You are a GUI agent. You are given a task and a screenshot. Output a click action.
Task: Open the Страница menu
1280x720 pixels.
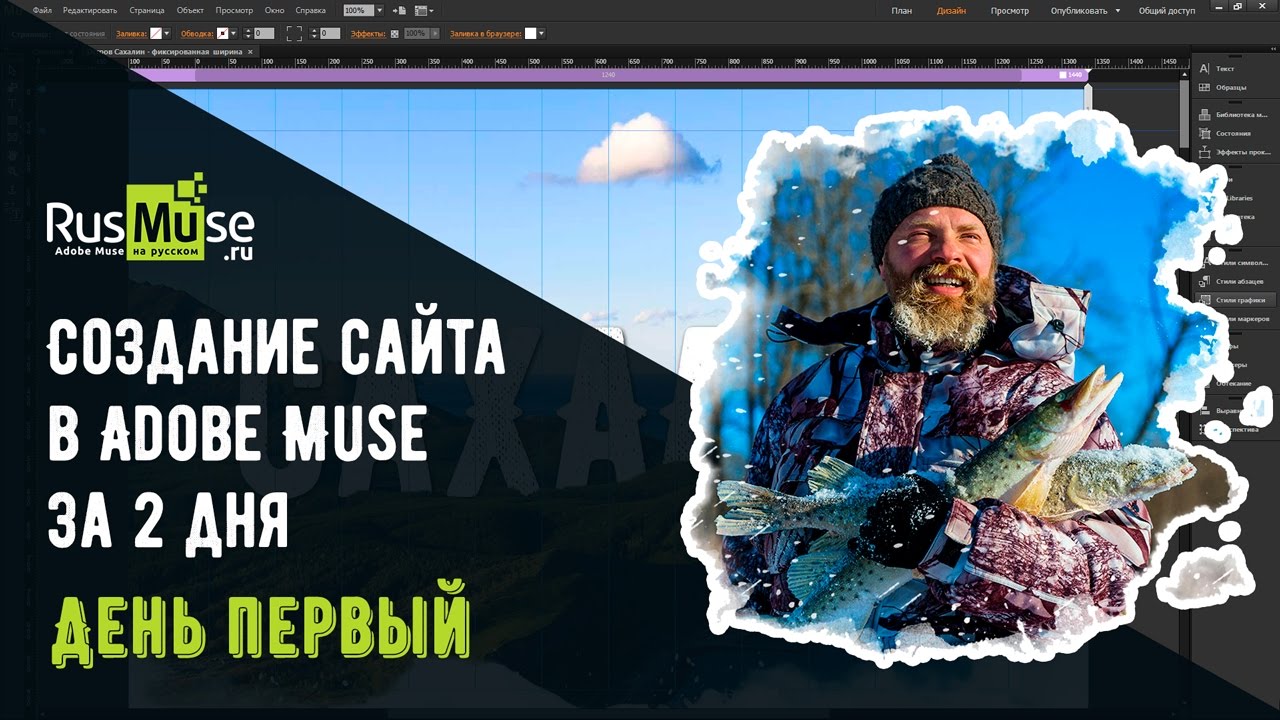coord(146,10)
